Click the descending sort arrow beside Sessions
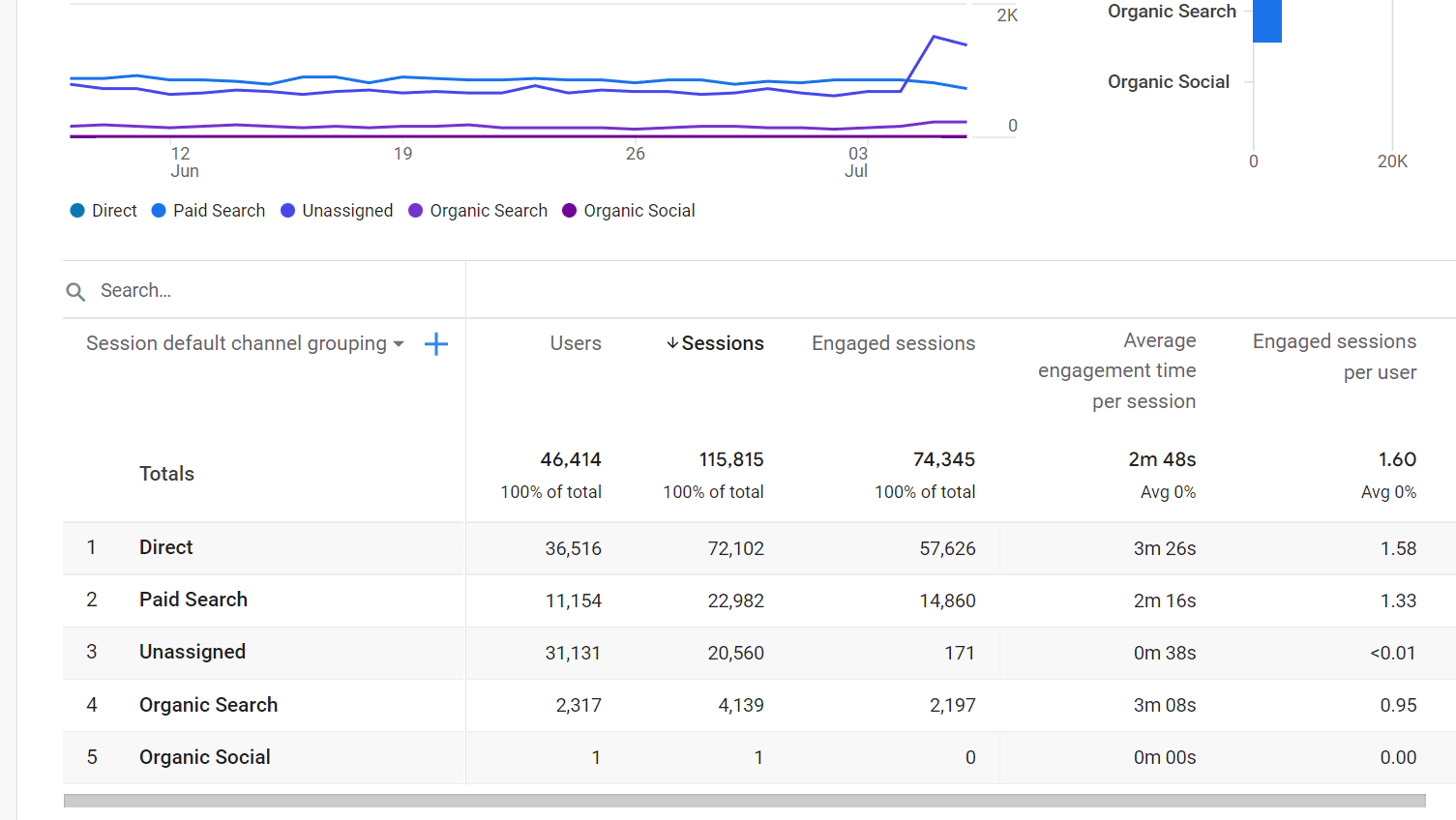 pos(673,342)
